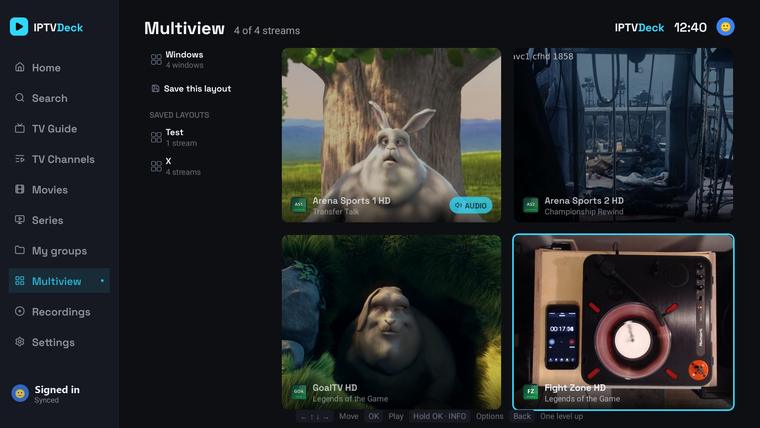Open Recordings from sidebar
Image resolution: width=760 pixels, height=428 pixels.
point(59,312)
